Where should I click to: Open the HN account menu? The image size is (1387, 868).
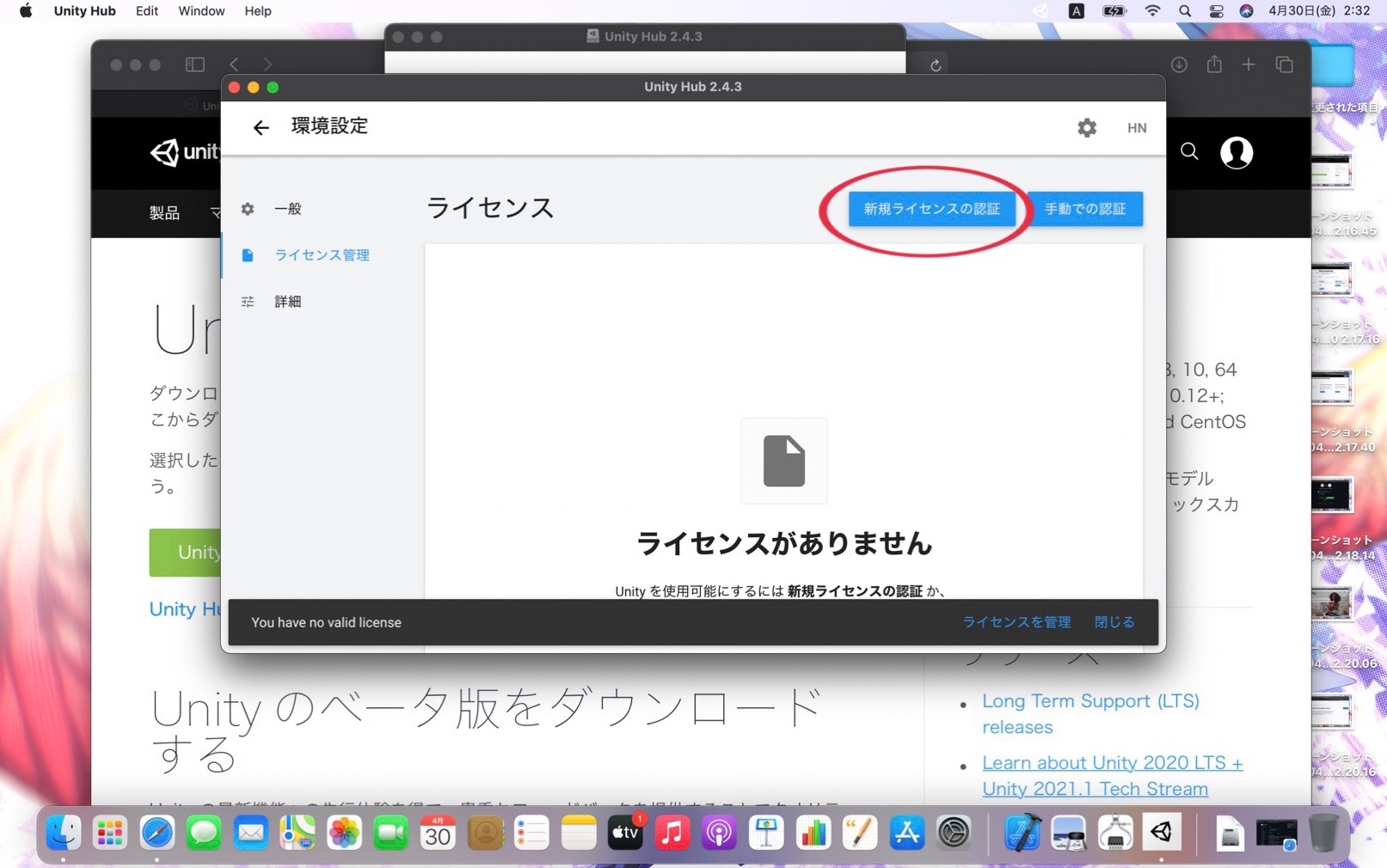tap(1137, 127)
